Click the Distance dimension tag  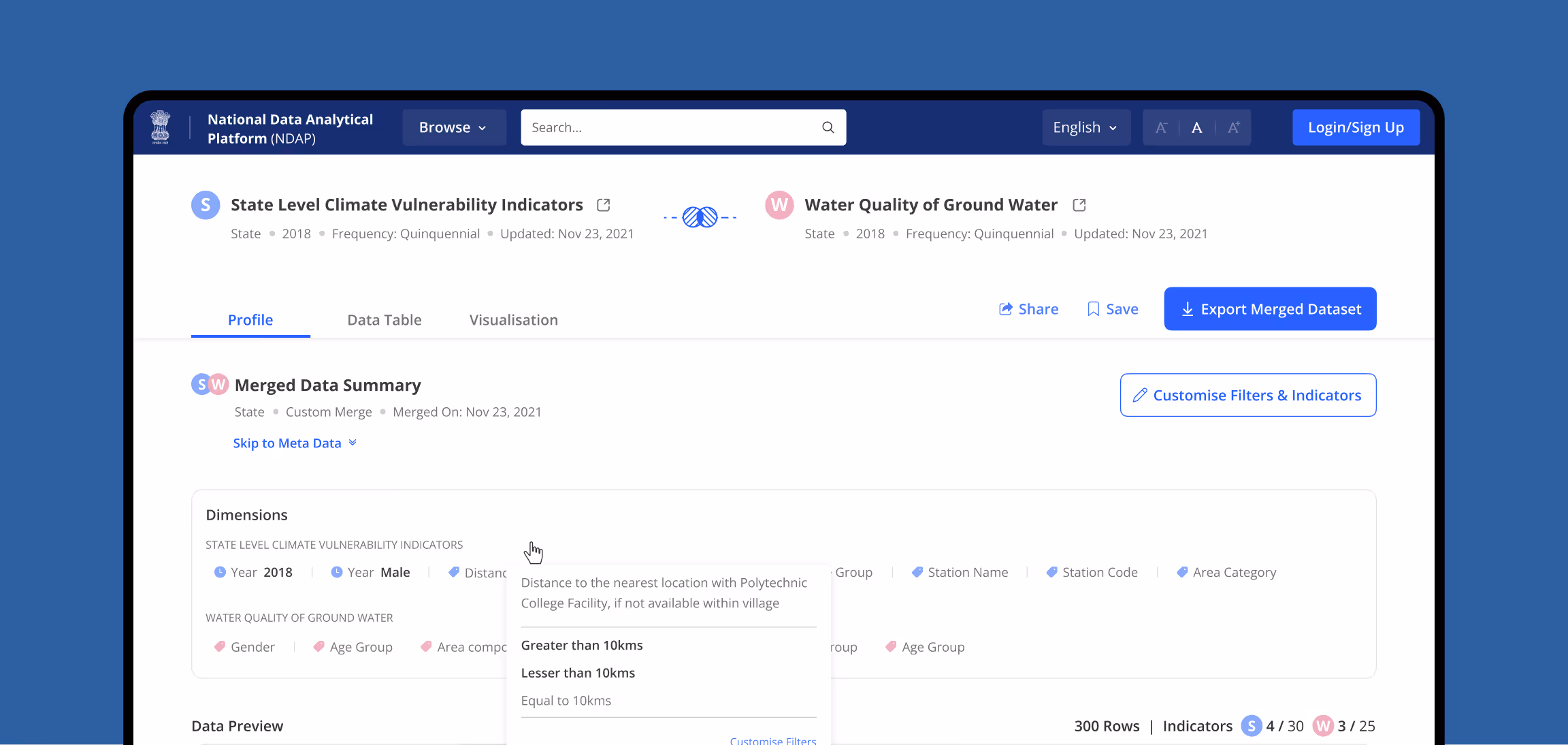[477, 572]
